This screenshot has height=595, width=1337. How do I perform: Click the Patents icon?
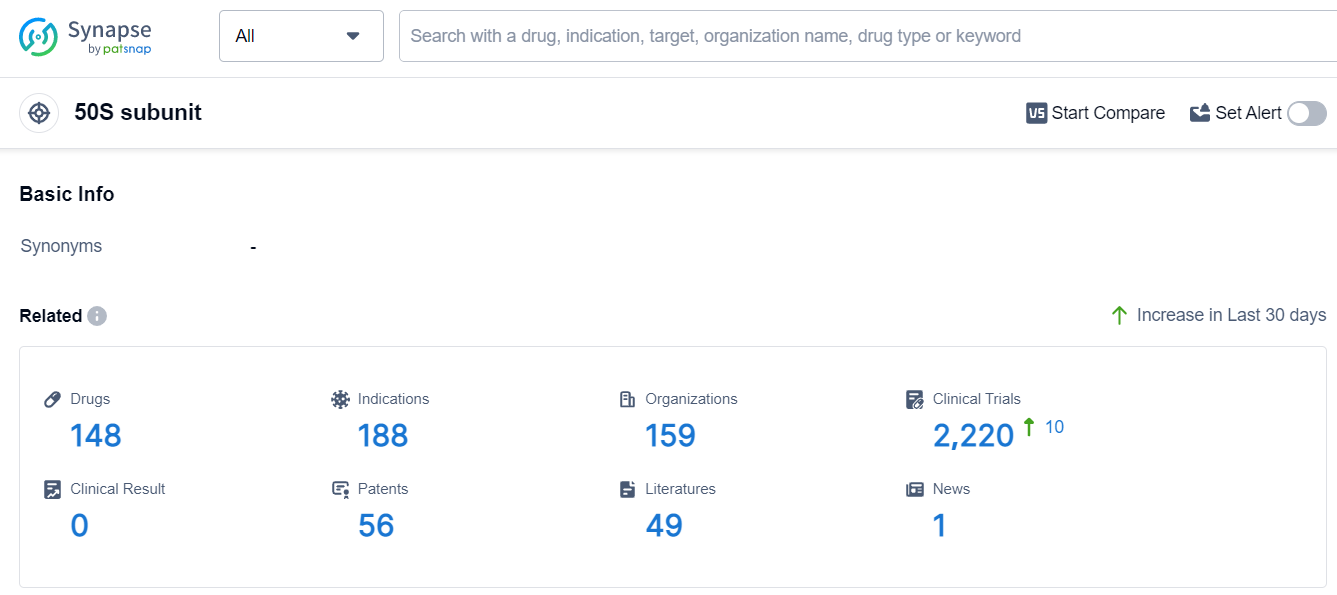[341, 489]
